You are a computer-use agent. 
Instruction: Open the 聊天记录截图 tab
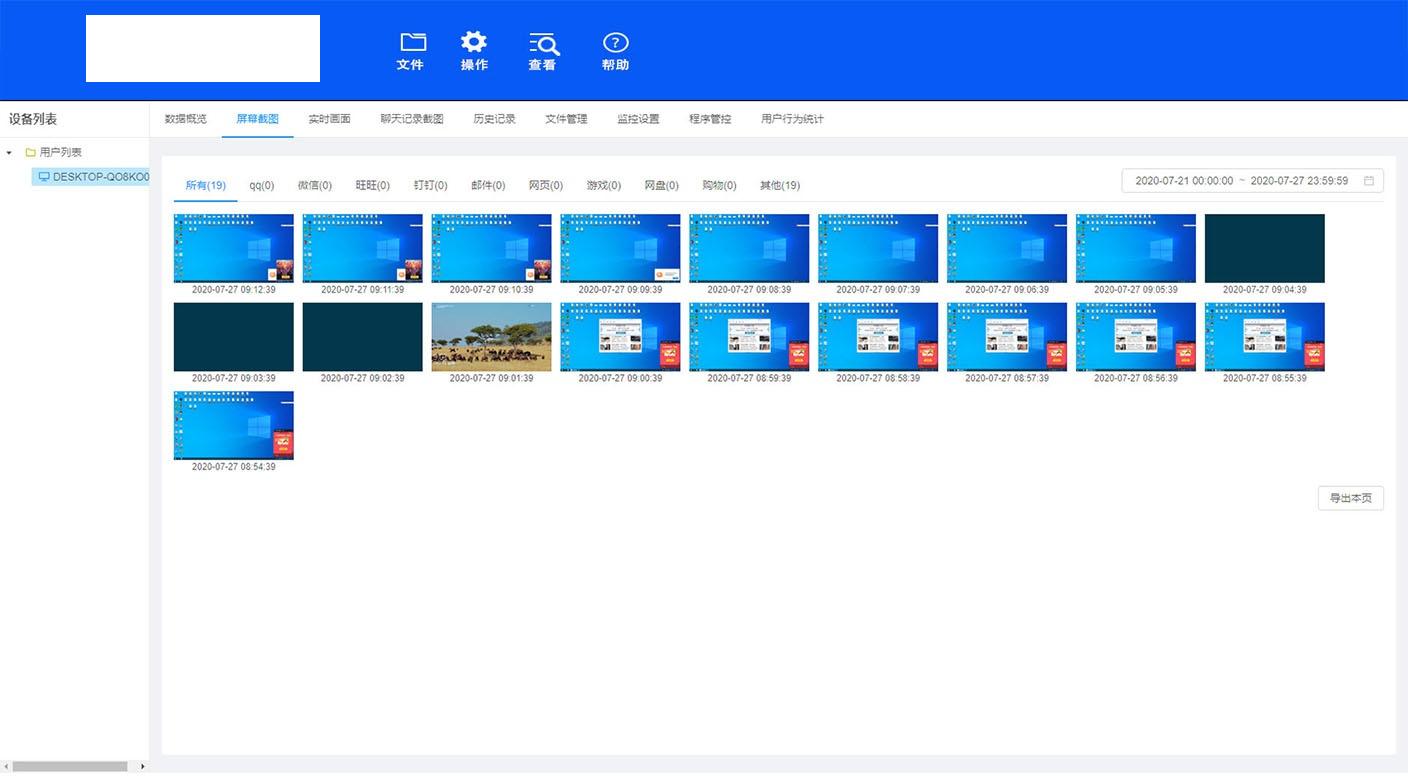click(x=411, y=119)
